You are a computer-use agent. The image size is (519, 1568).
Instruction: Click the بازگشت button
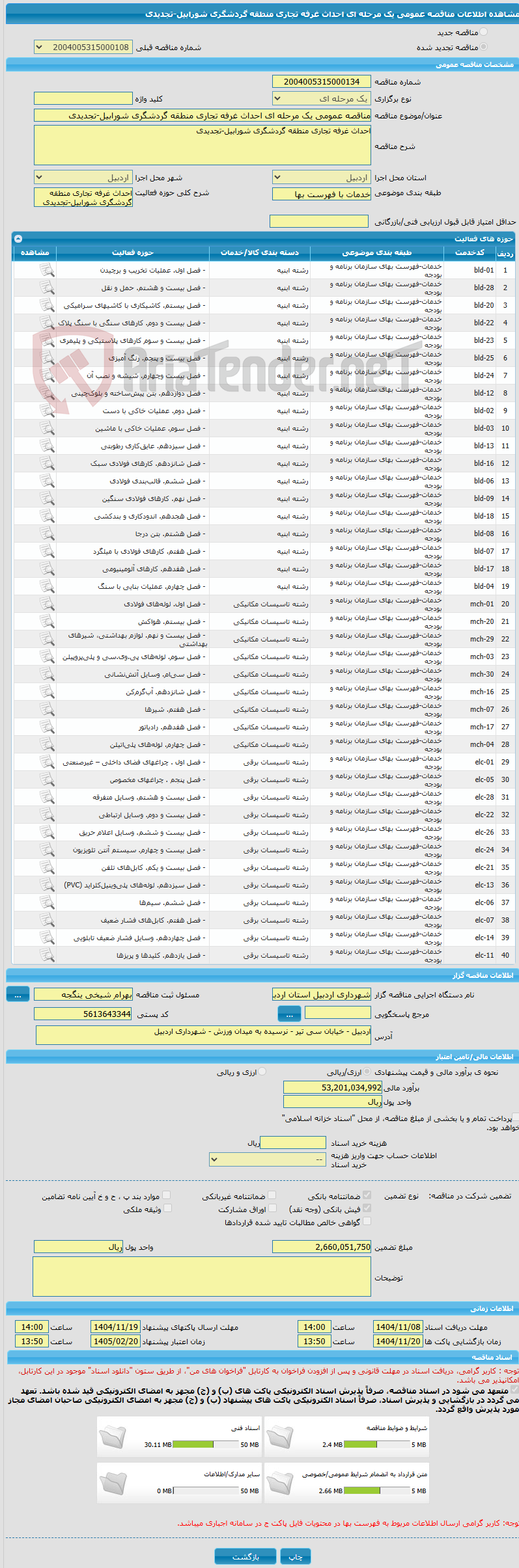coord(245,1557)
